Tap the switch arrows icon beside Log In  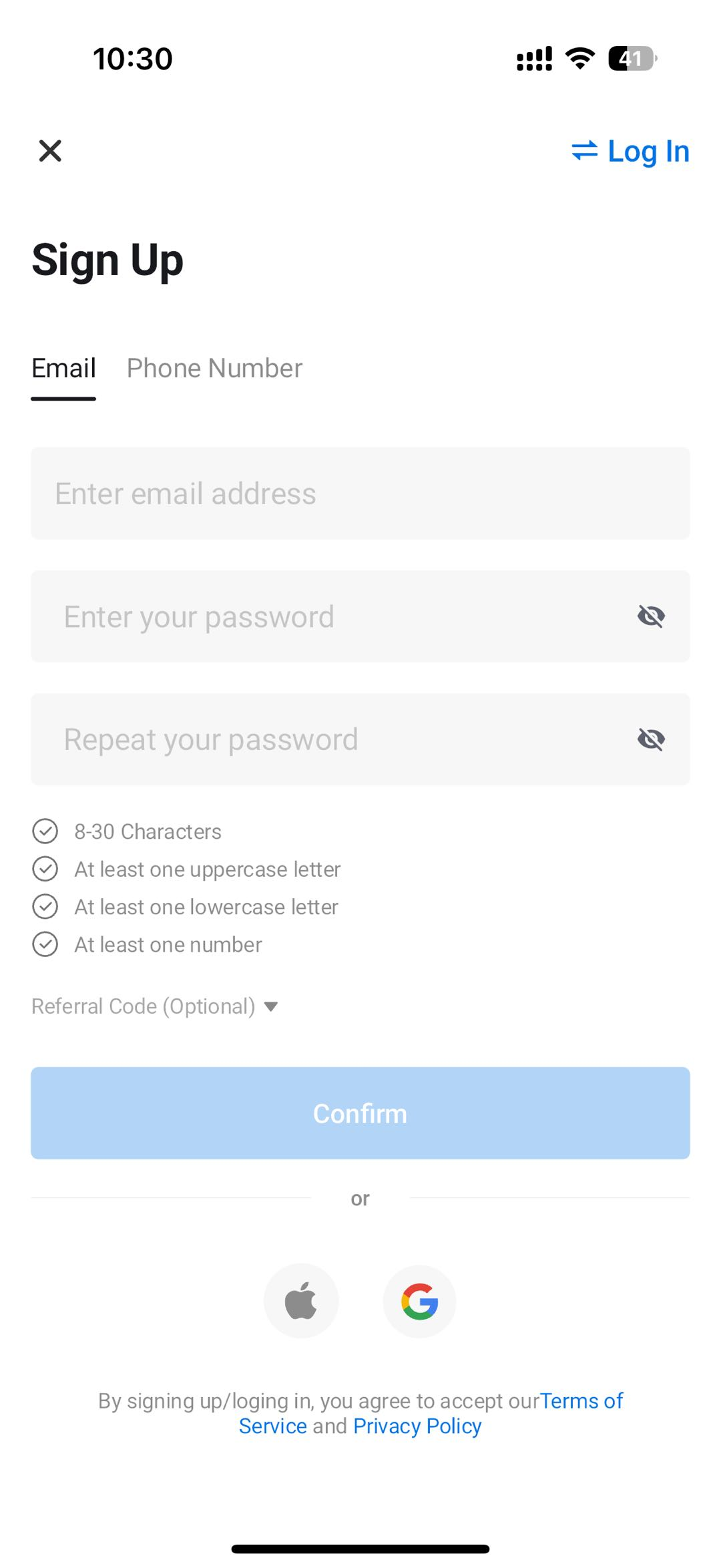584,151
